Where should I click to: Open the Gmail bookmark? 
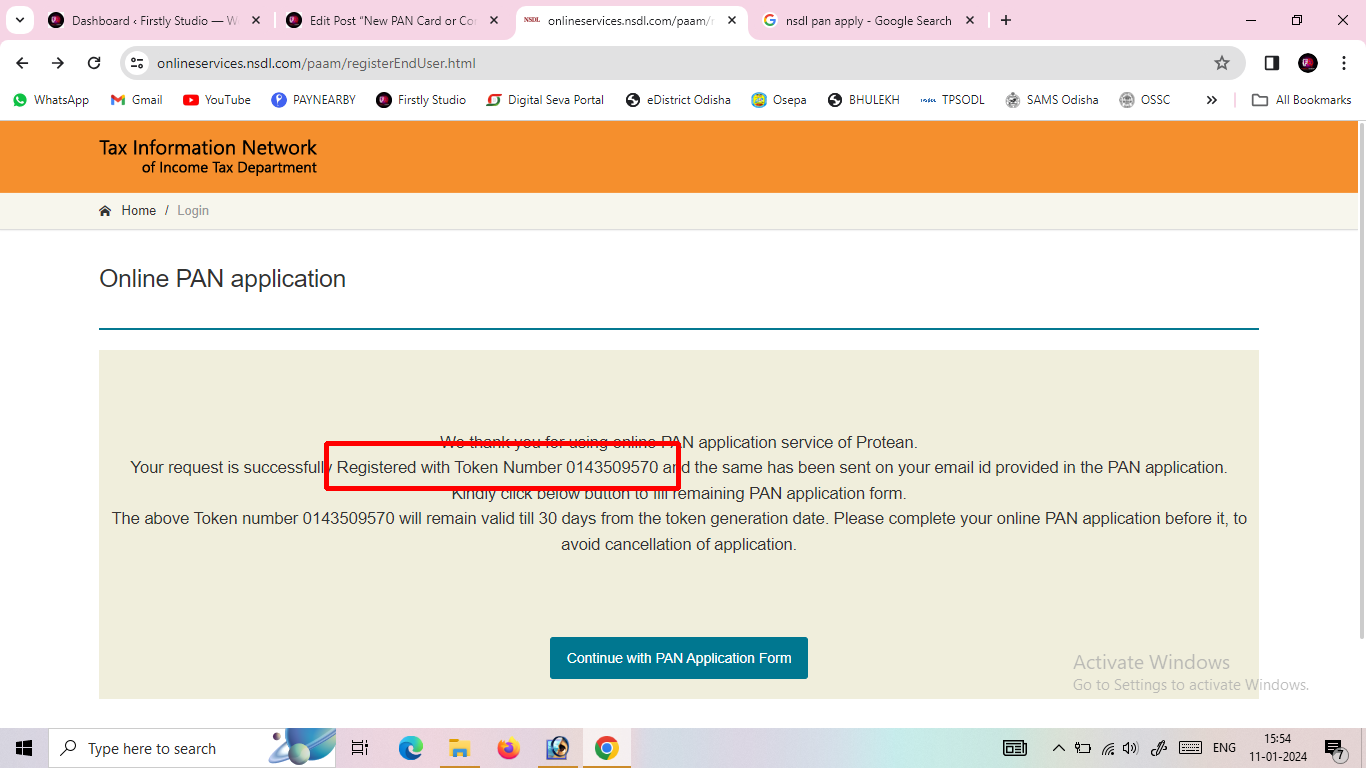point(135,99)
